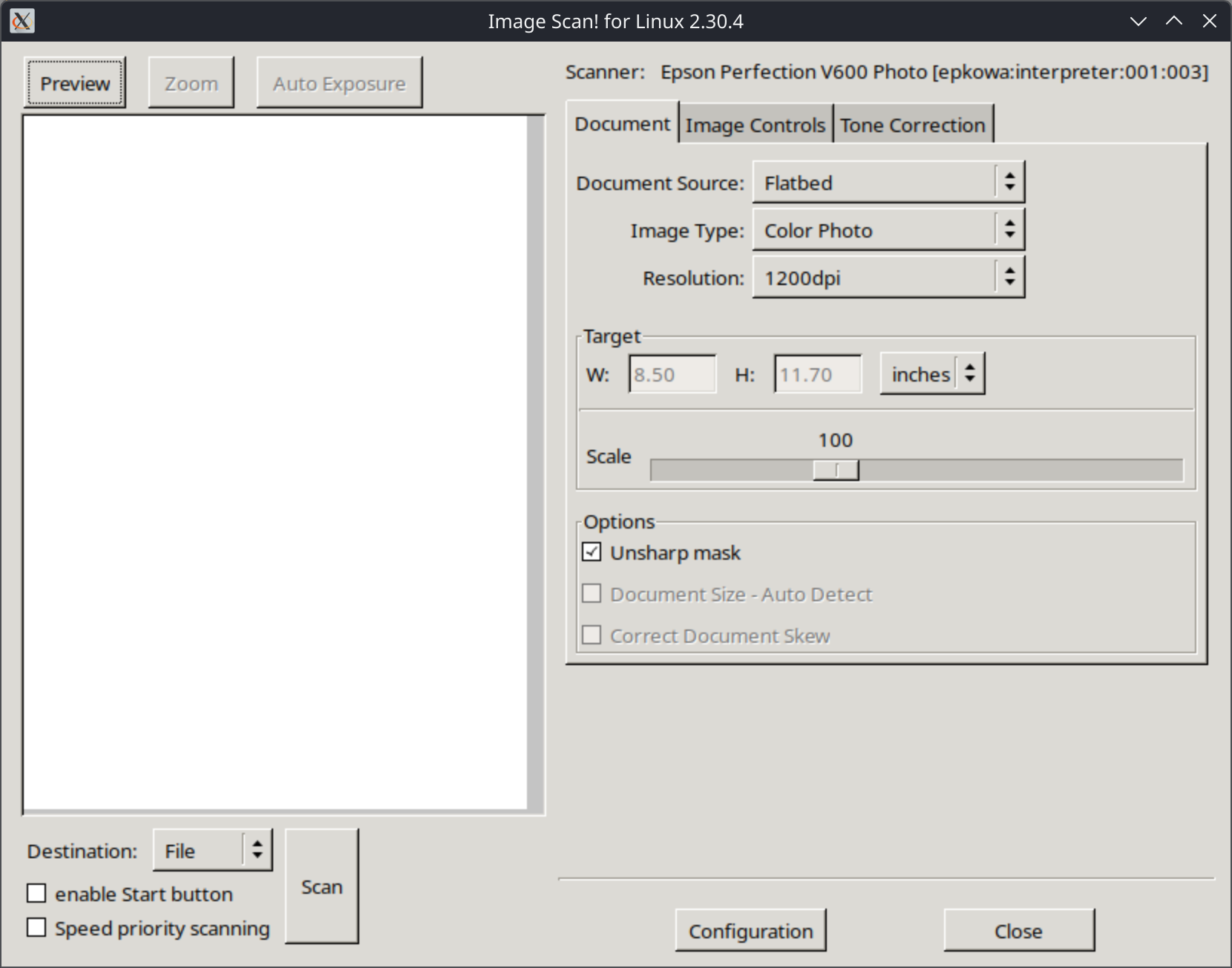Image resolution: width=1232 pixels, height=968 pixels.
Task: Switch to the Tone Correction tab
Action: click(912, 125)
